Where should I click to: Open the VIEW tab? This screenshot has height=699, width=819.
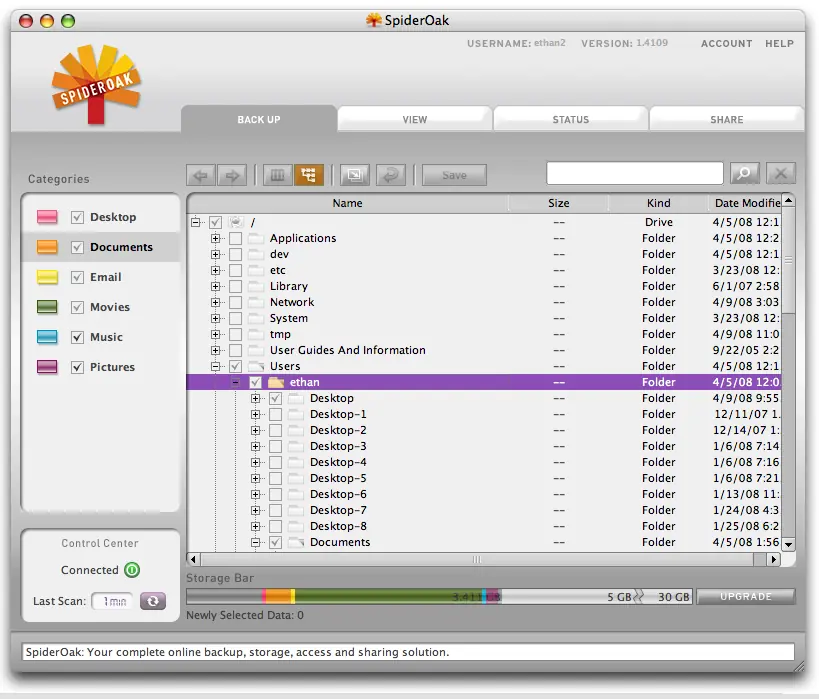tap(415, 120)
